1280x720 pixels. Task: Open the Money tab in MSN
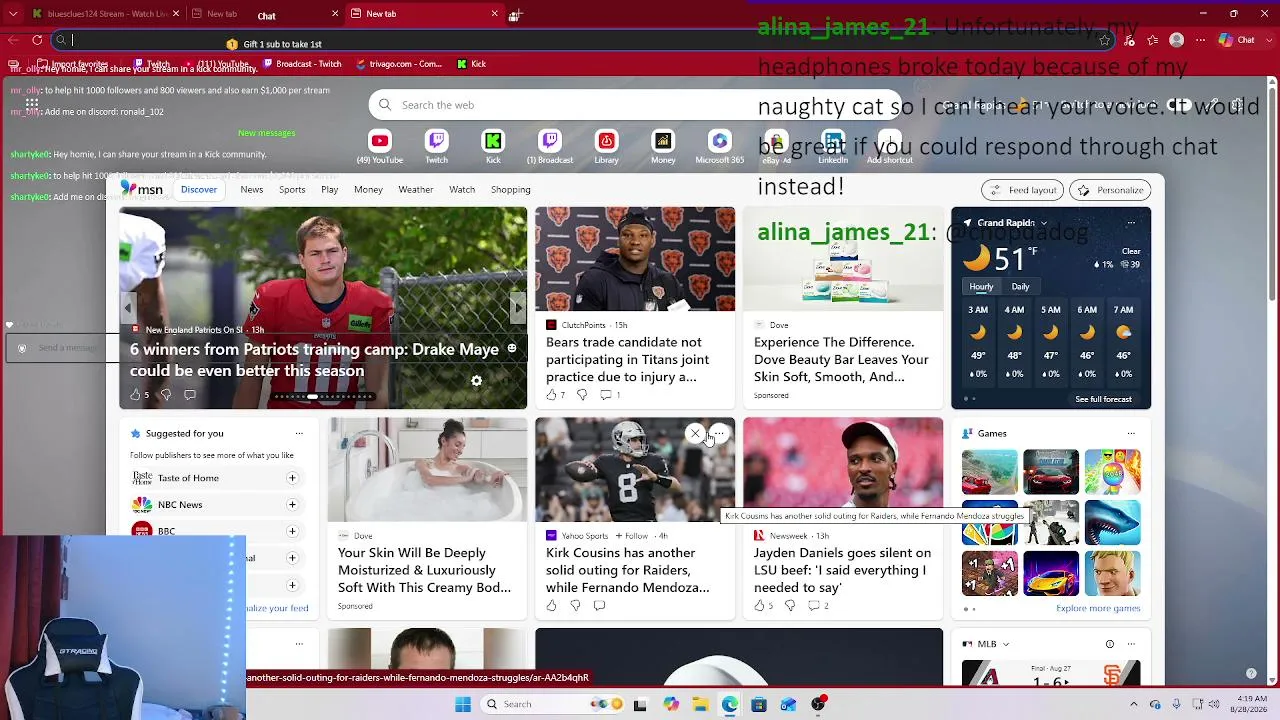[368, 189]
